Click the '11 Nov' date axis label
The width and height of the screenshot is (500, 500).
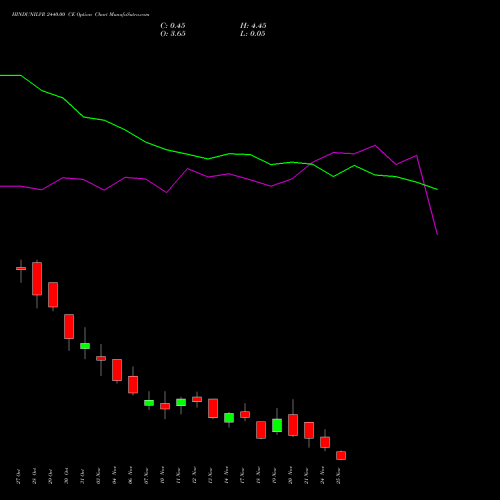click(x=178, y=476)
